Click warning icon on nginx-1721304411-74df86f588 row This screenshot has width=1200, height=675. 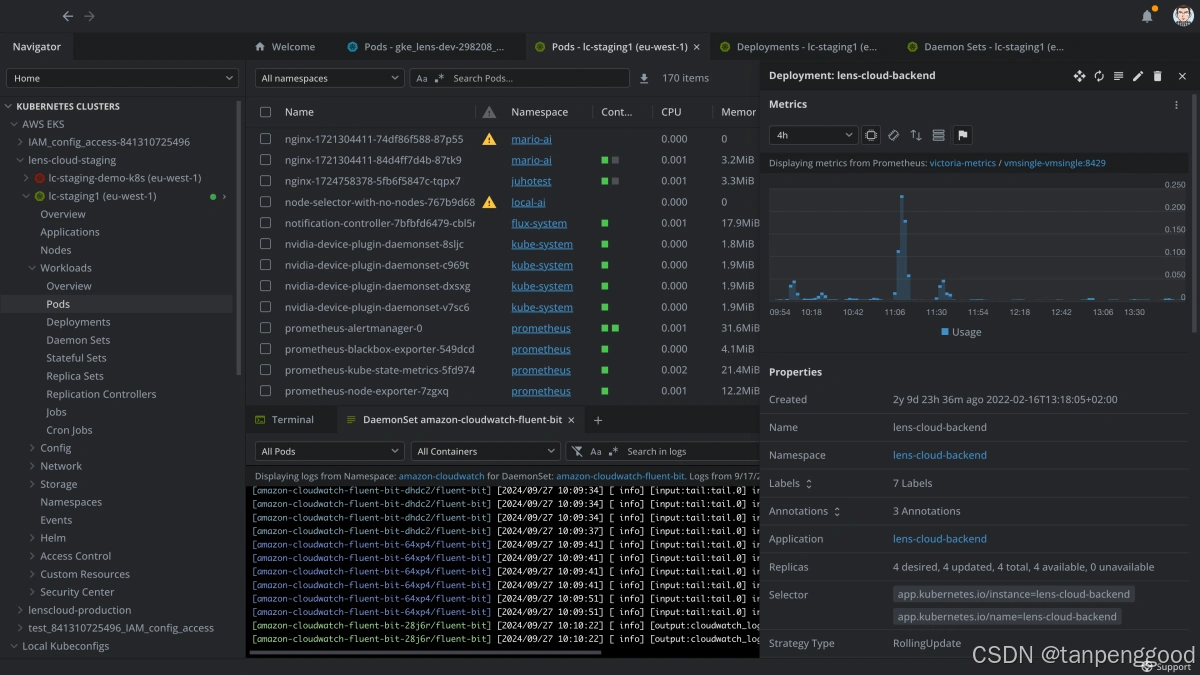(x=489, y=139)
